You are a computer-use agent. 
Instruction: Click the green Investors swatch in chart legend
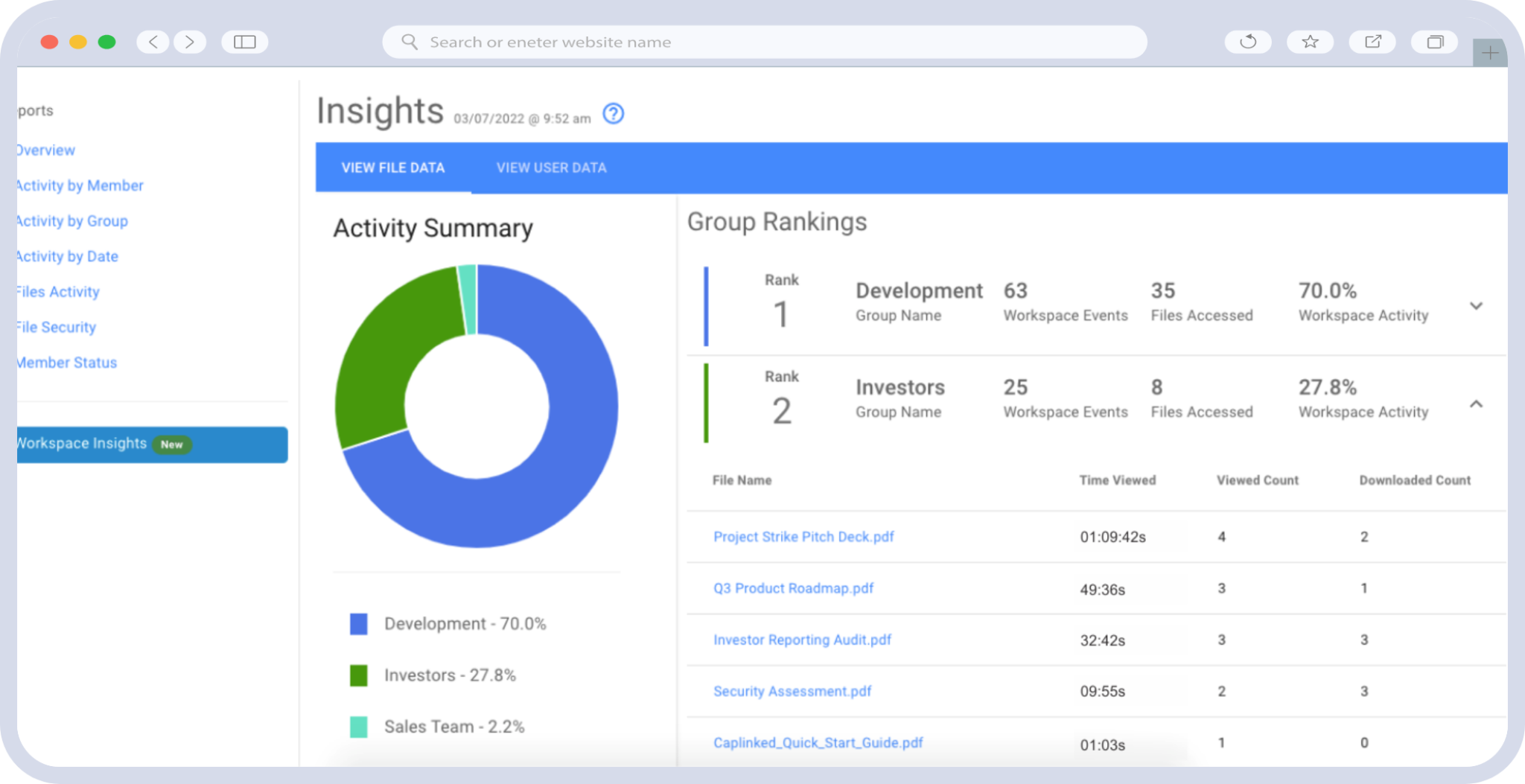point(360,675)
